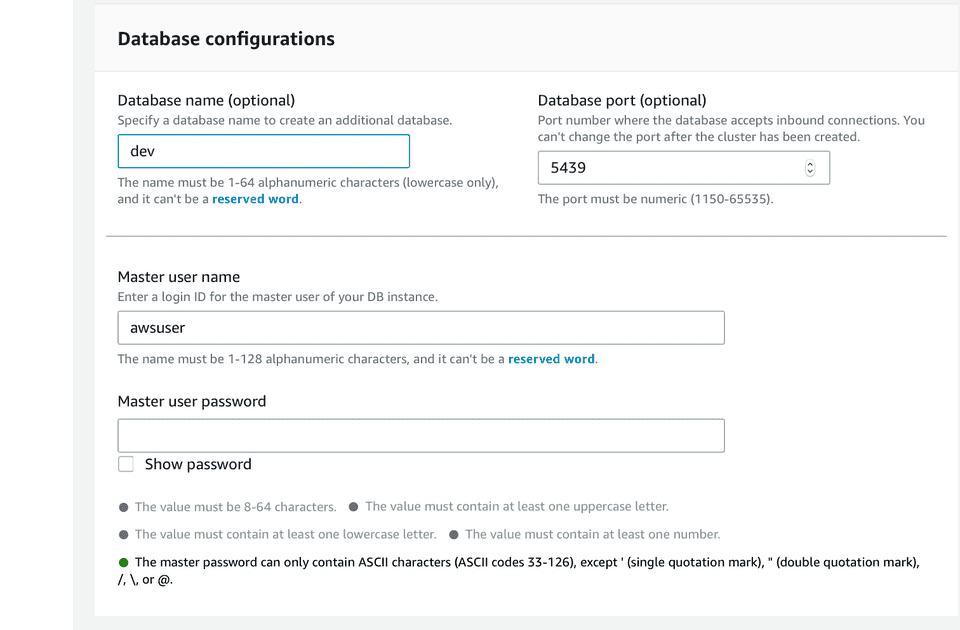Click the Master user name field with awsuser
The image size is (960, 630).
pos(420,328)
